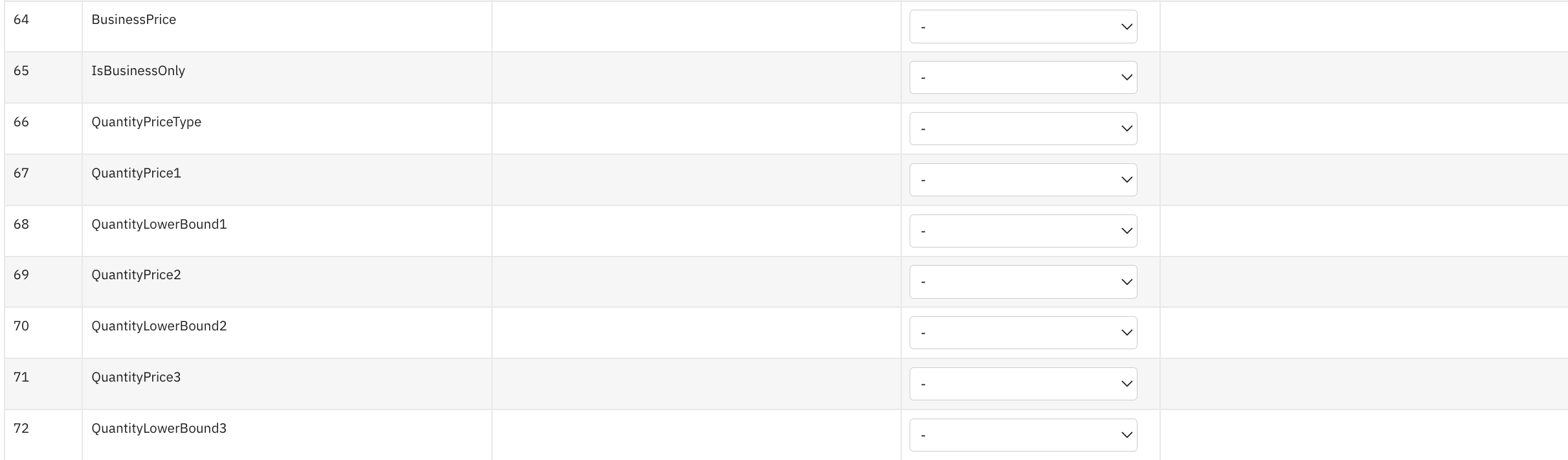The width and height of the screenshot is (1568, 460).
Task: Select the QuantityLowerBound2 field name
Action: 159,326
